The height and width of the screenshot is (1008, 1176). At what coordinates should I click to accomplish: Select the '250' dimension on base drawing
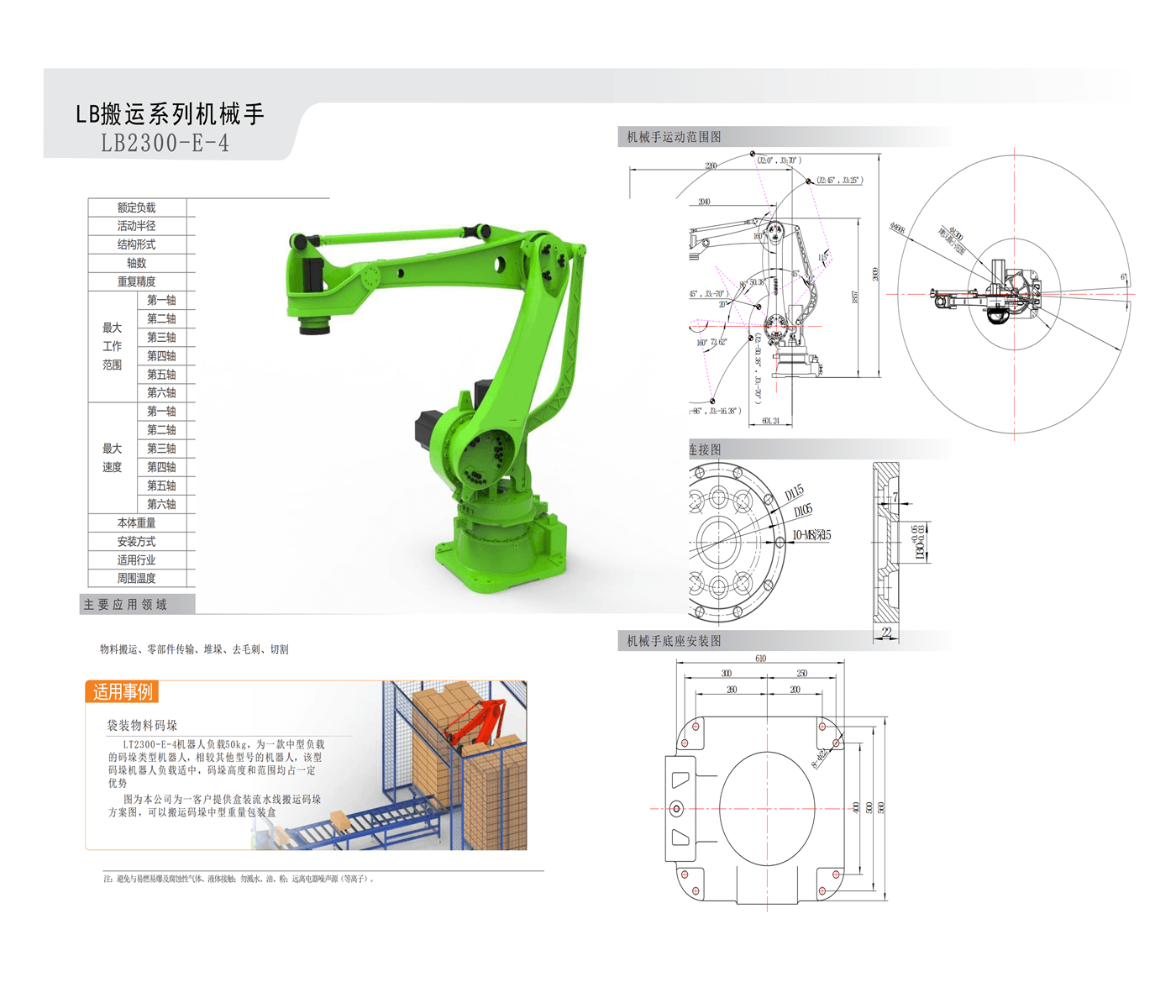(801, 673)
